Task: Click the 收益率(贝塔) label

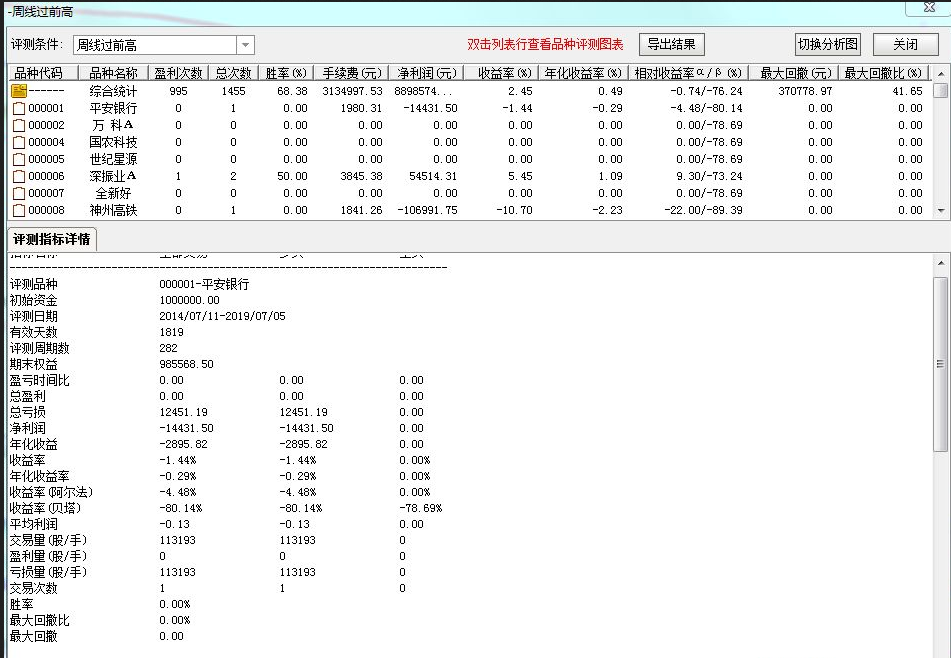Action: point(45,508)
